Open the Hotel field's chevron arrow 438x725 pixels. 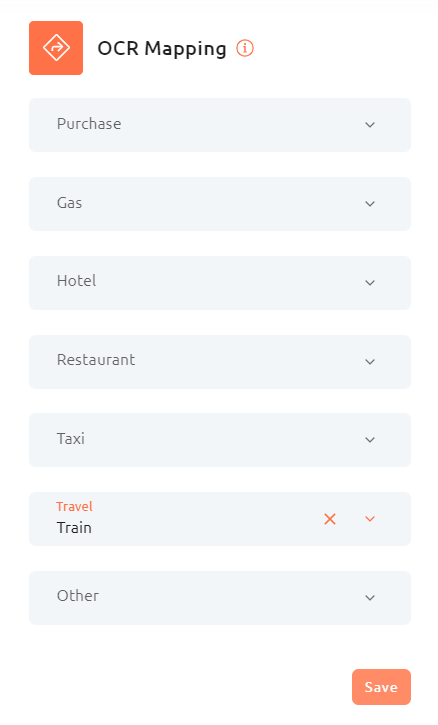pyautogui.click(x=370, y=283)
